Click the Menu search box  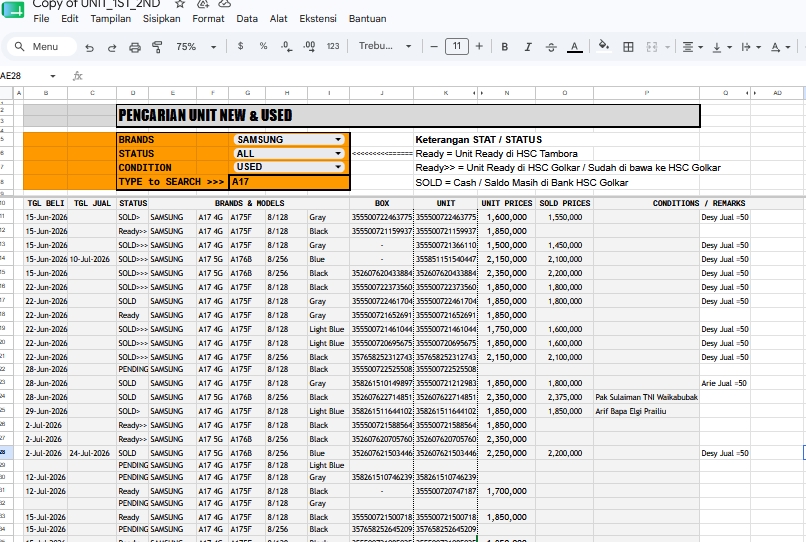click(x=42, y=47)
